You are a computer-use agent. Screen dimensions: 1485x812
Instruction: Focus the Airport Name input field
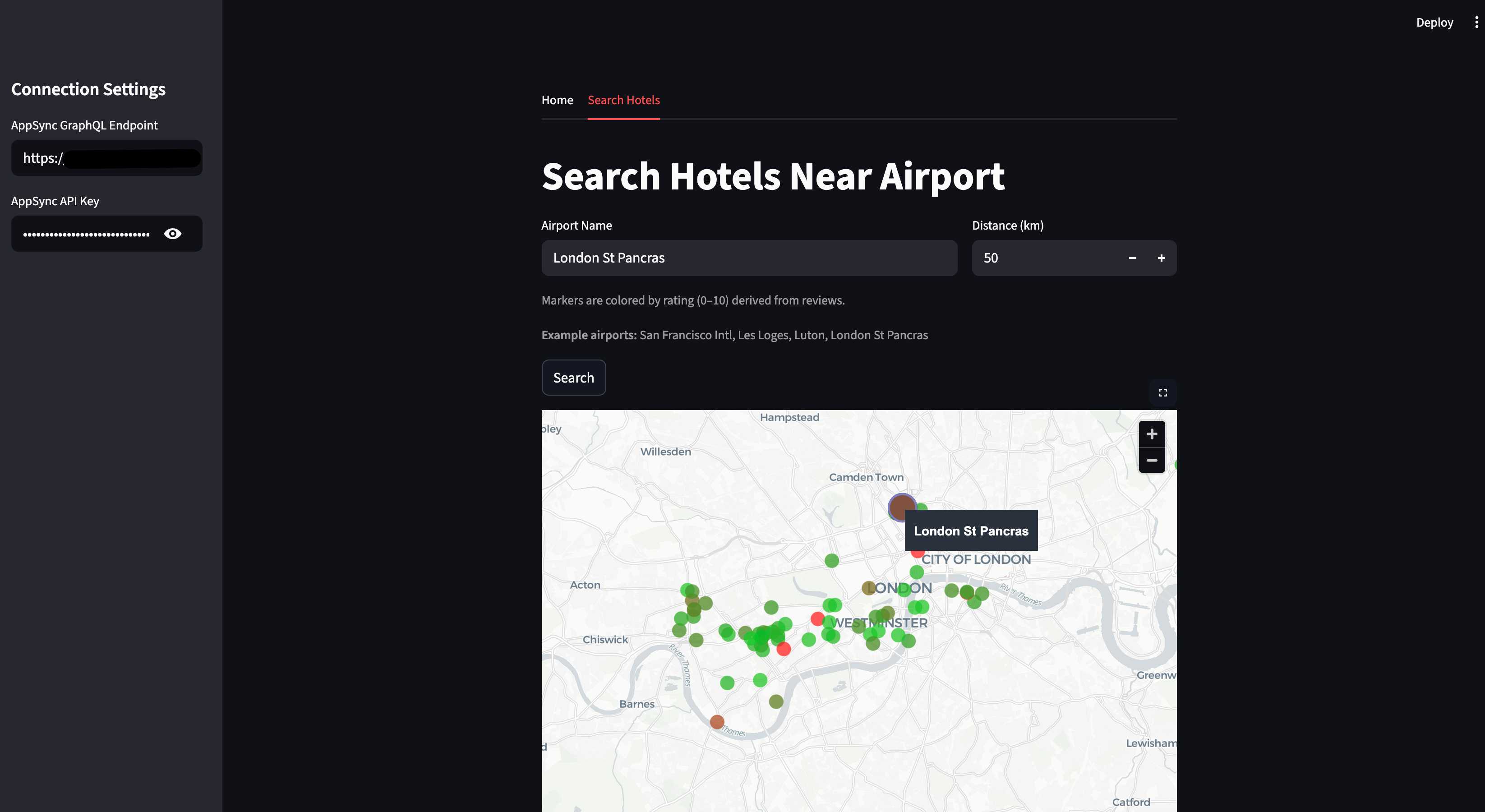(749, 258)
